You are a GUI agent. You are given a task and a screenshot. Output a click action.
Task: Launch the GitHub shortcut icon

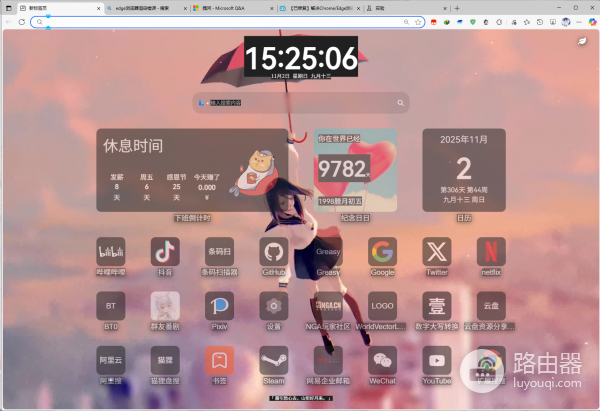click(273, 251)
